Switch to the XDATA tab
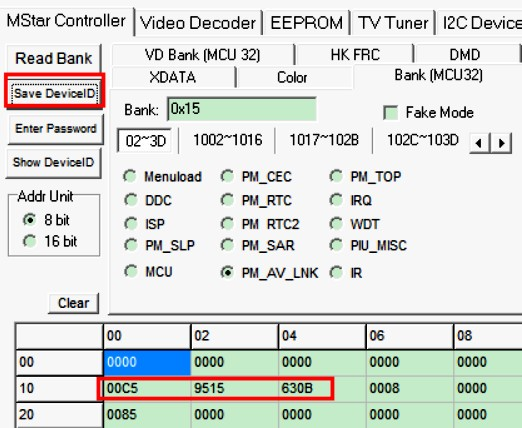 [x=173, y=77]
